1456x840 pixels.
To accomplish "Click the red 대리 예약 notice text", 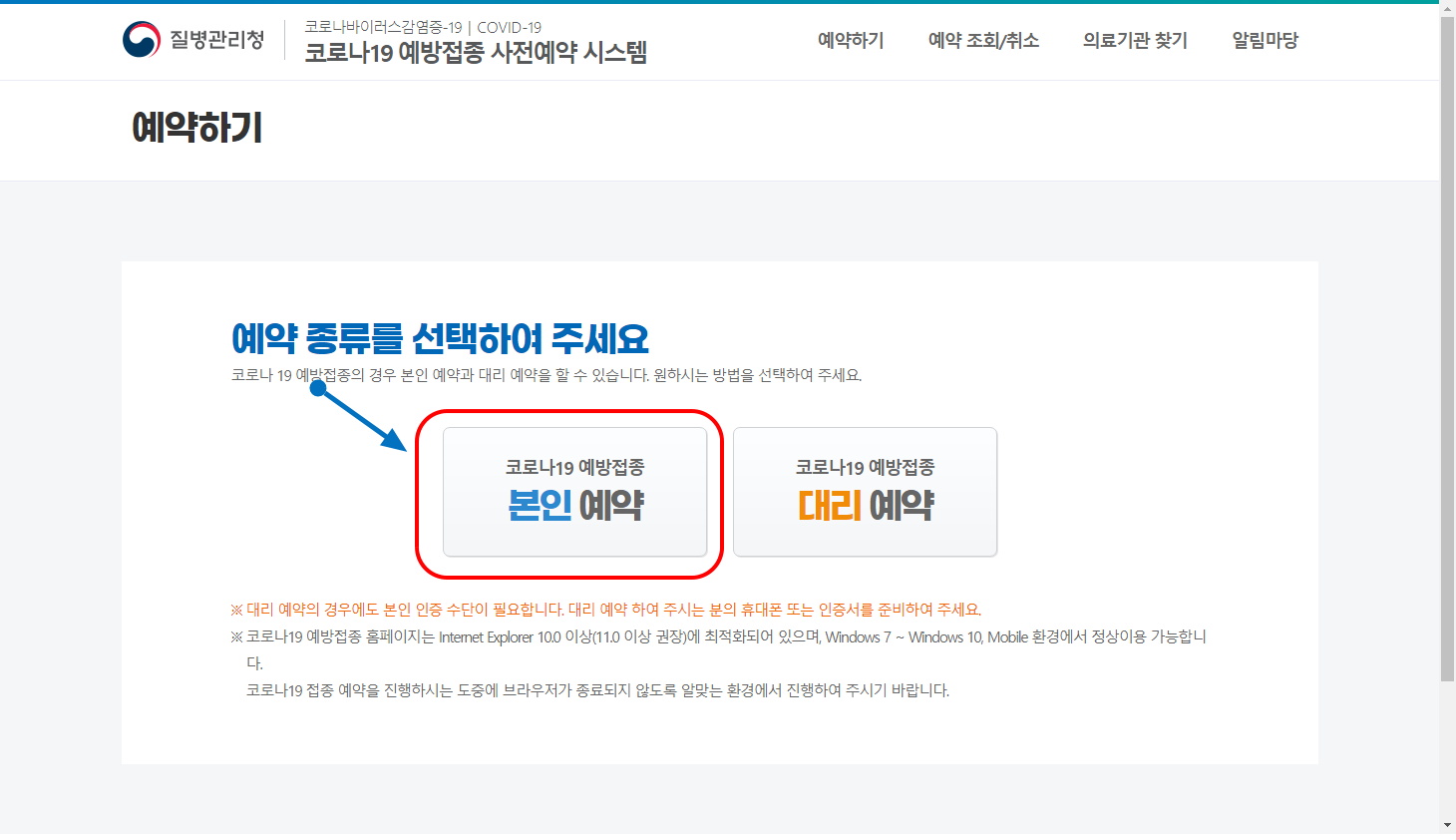I will [606, 610].
